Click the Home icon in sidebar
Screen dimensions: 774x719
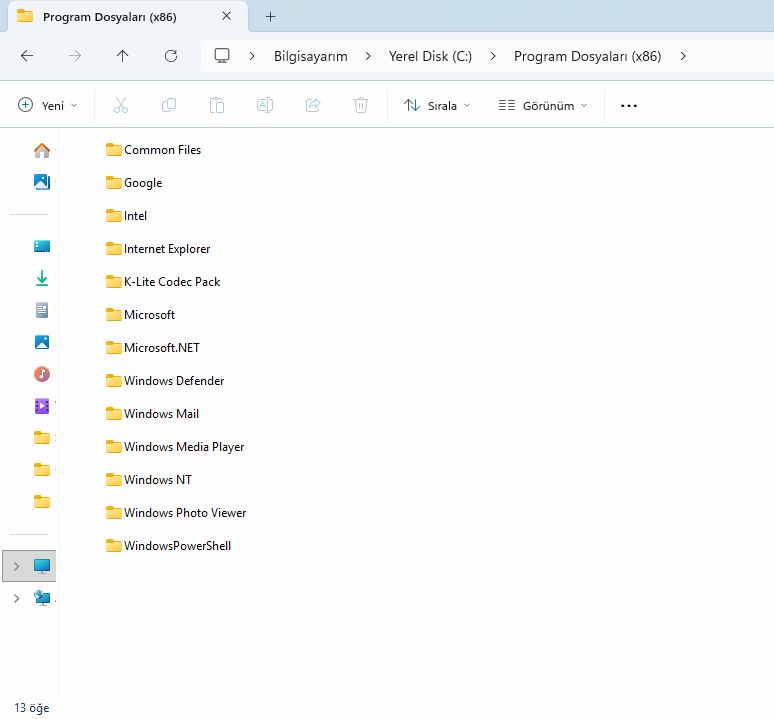pos(42,150)
